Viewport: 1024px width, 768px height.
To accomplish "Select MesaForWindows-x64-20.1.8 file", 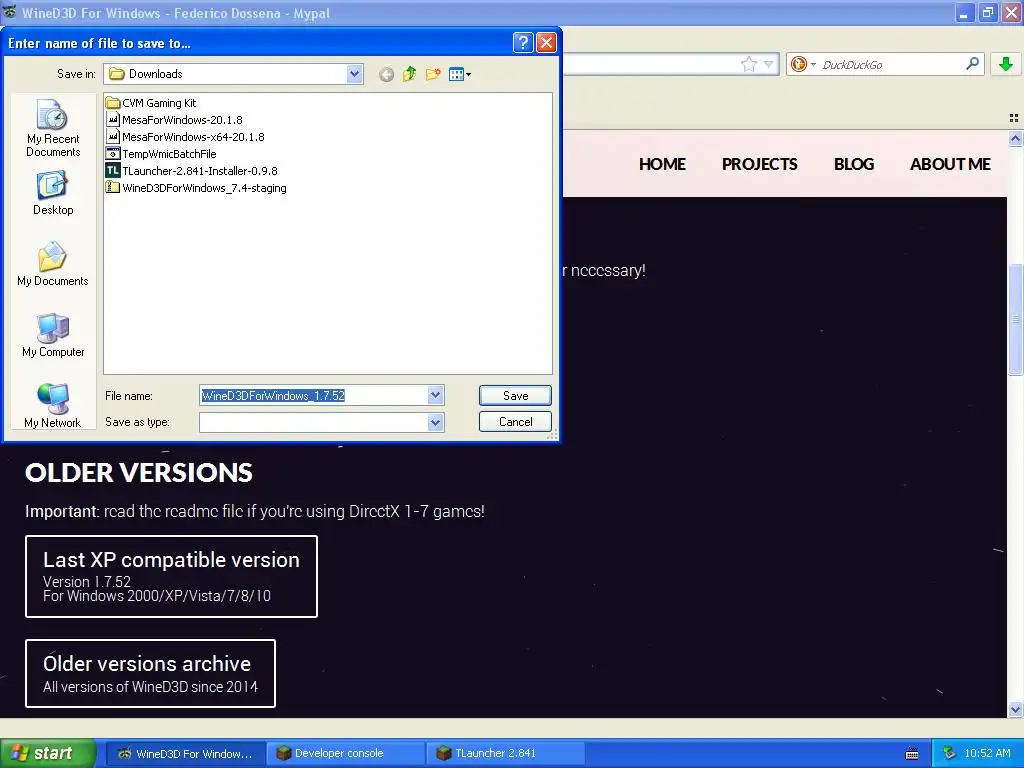I will [185, 136].
